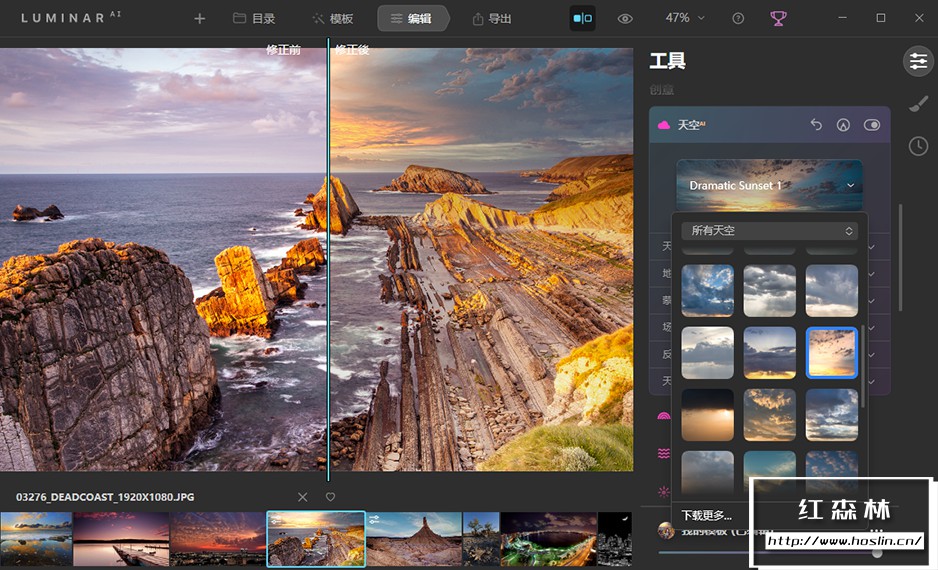Click the plus add-images button
Viewport: 938px width, 570px height.
coord(200,19)
